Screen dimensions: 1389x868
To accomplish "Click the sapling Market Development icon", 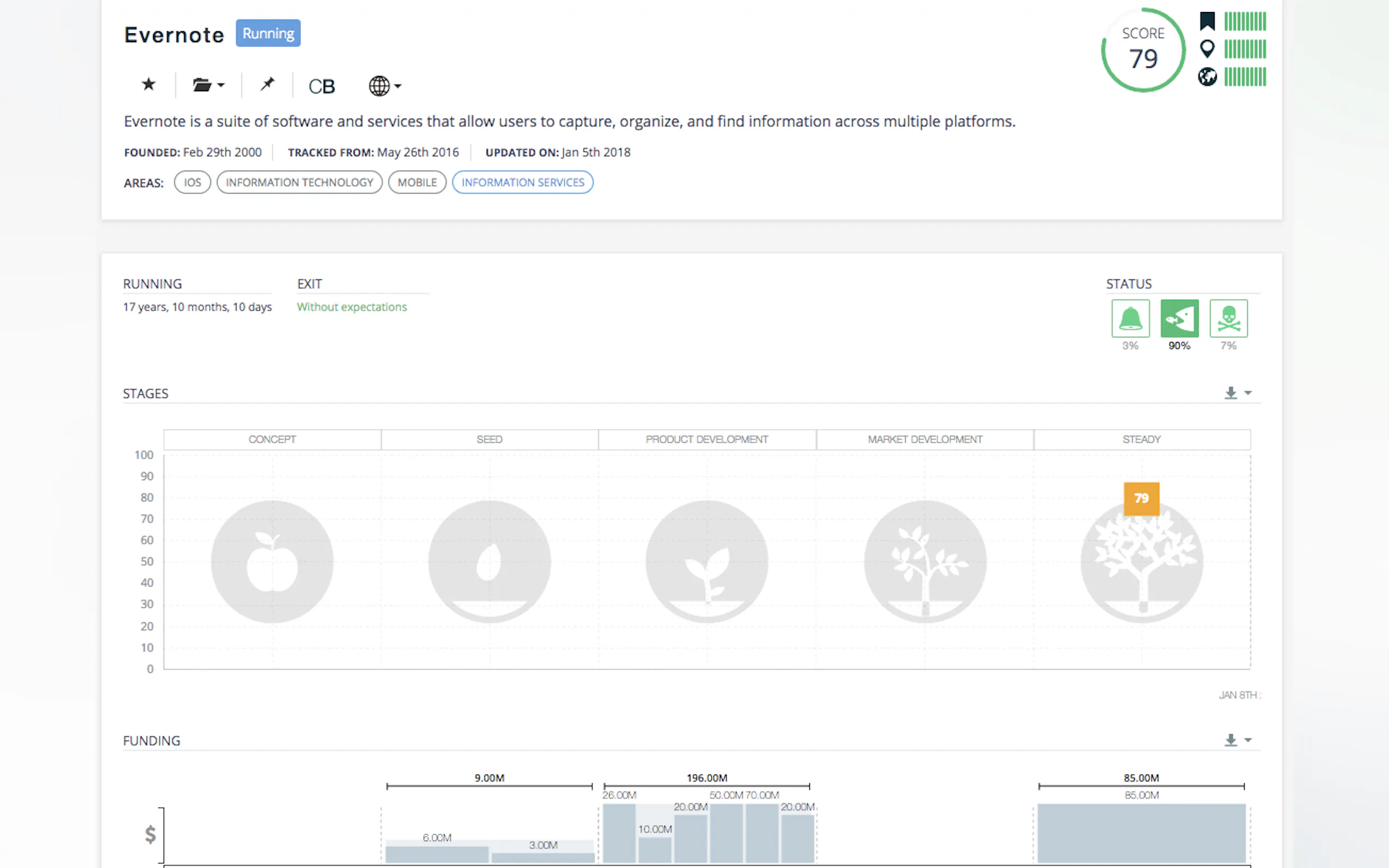I will tap(925, 561).
